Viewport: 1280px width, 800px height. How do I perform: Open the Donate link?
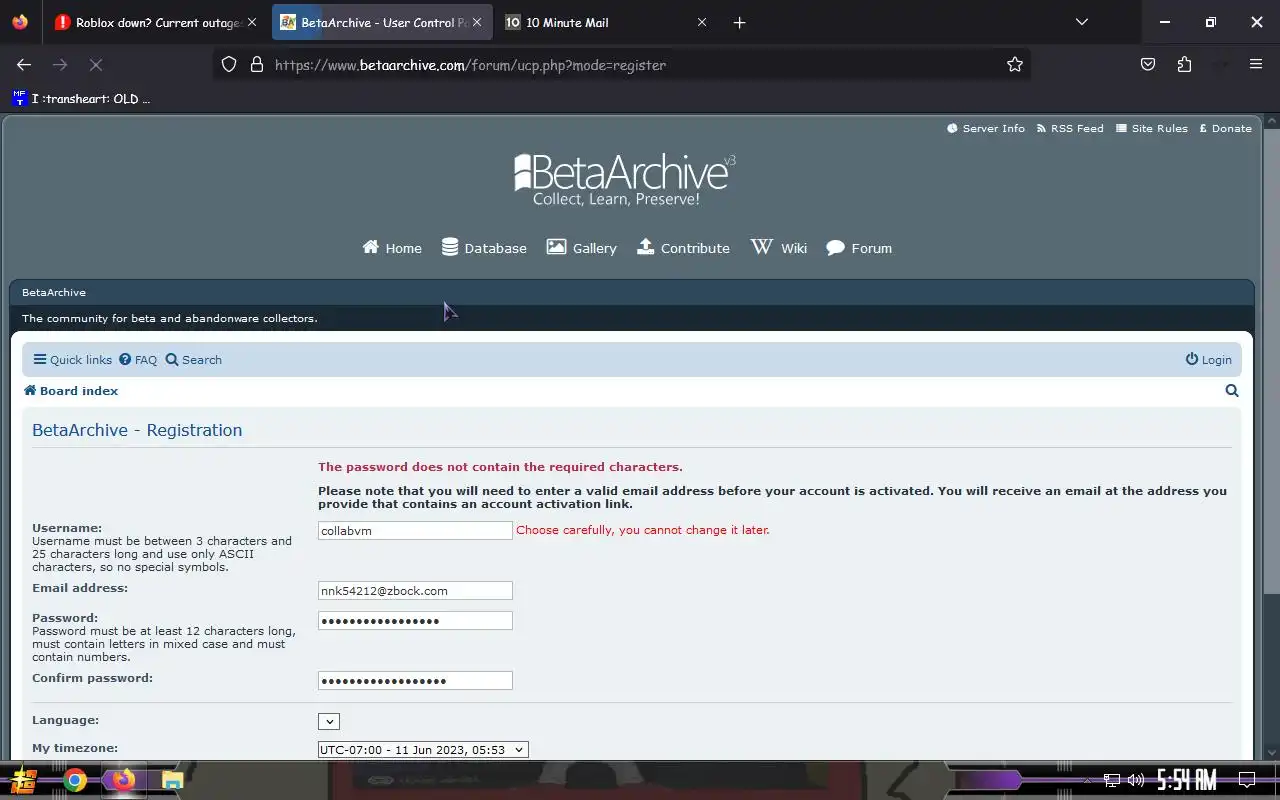(1225, 128)
